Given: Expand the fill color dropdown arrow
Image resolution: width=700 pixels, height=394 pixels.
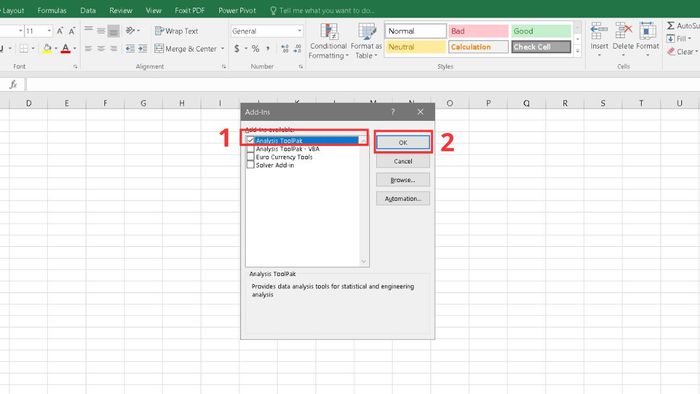Looking at the screenshot, I should [x=56, y=48].
